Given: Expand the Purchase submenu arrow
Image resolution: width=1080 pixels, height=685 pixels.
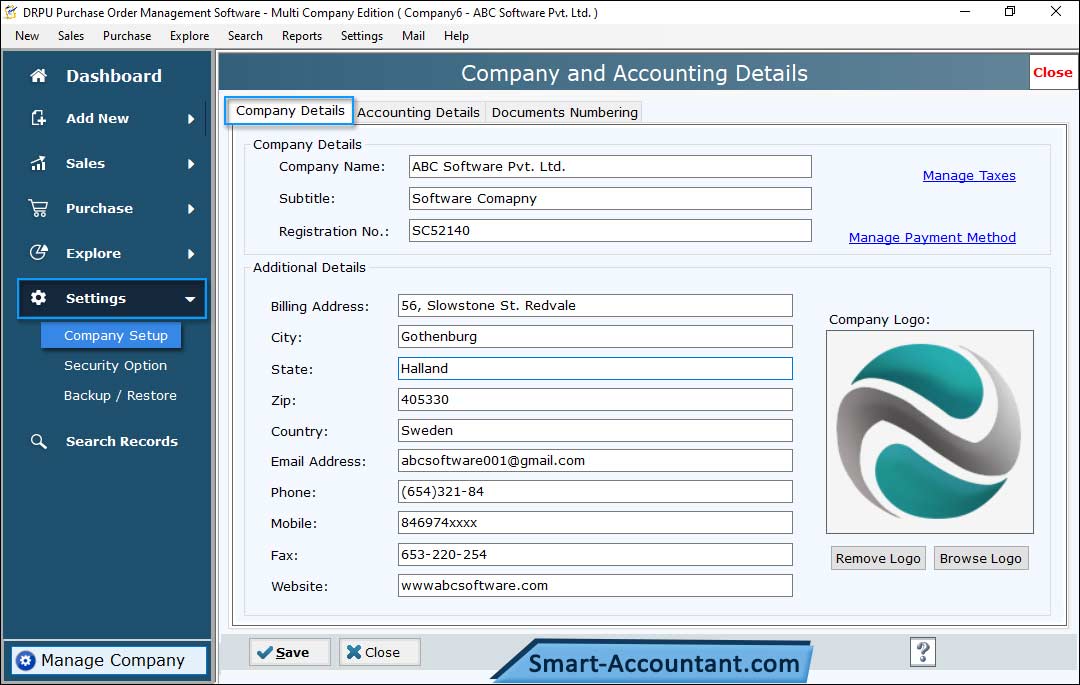Looking at the screenshot, I should 191,209.
